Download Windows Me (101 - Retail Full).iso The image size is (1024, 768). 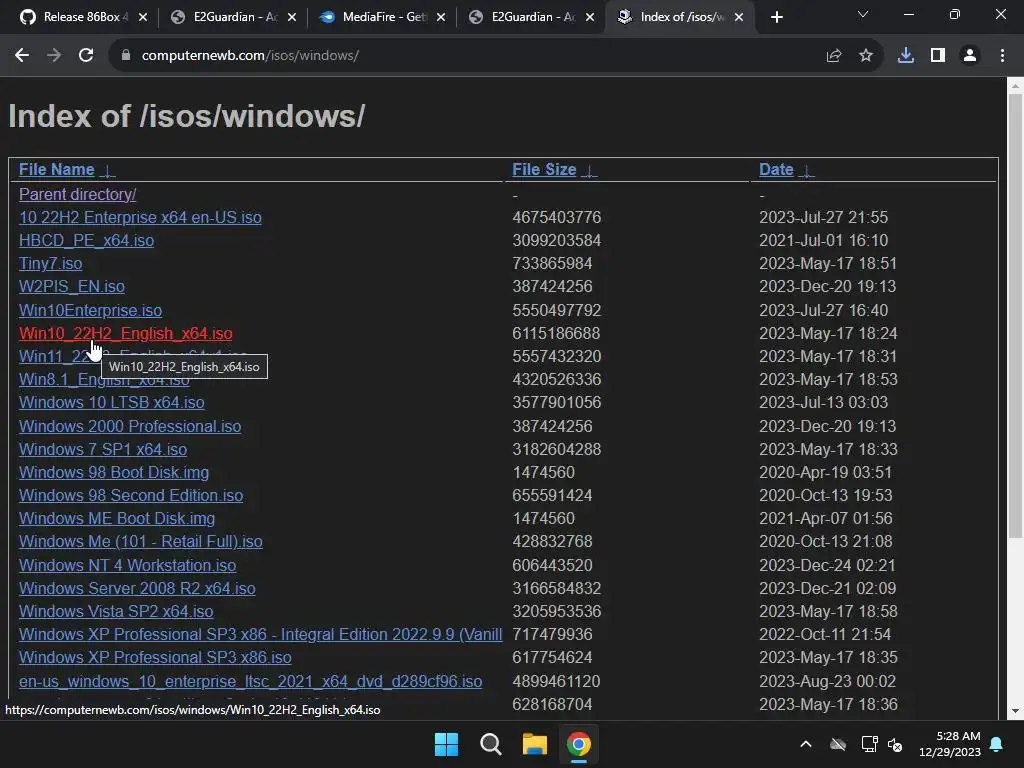[140, 541]
